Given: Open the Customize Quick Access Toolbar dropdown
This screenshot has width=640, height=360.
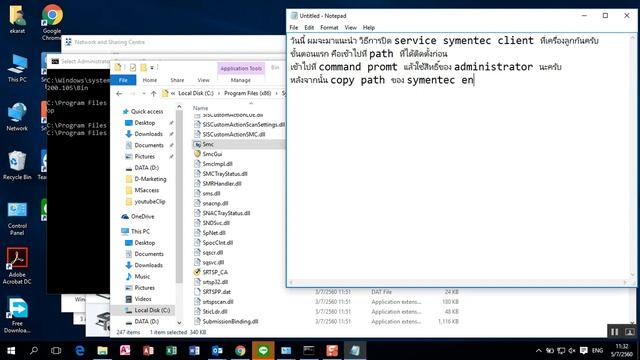Looking at the screenshot, I should pos(152,67).
